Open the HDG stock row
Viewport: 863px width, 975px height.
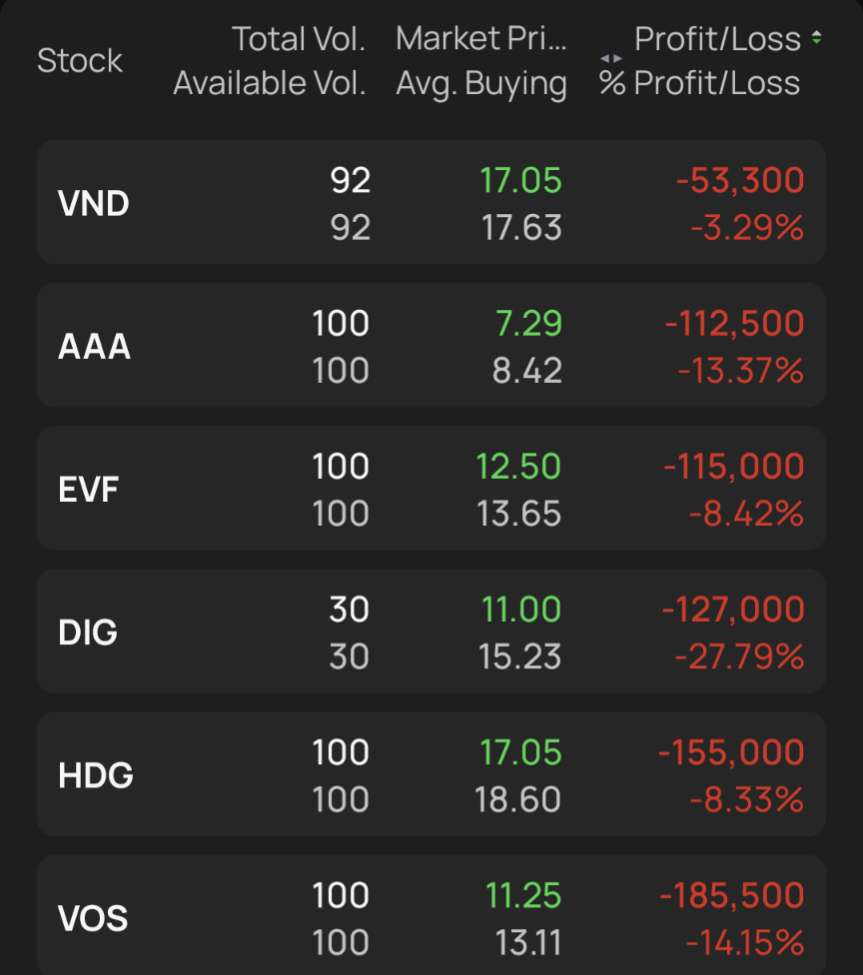(x=432, y=774)
